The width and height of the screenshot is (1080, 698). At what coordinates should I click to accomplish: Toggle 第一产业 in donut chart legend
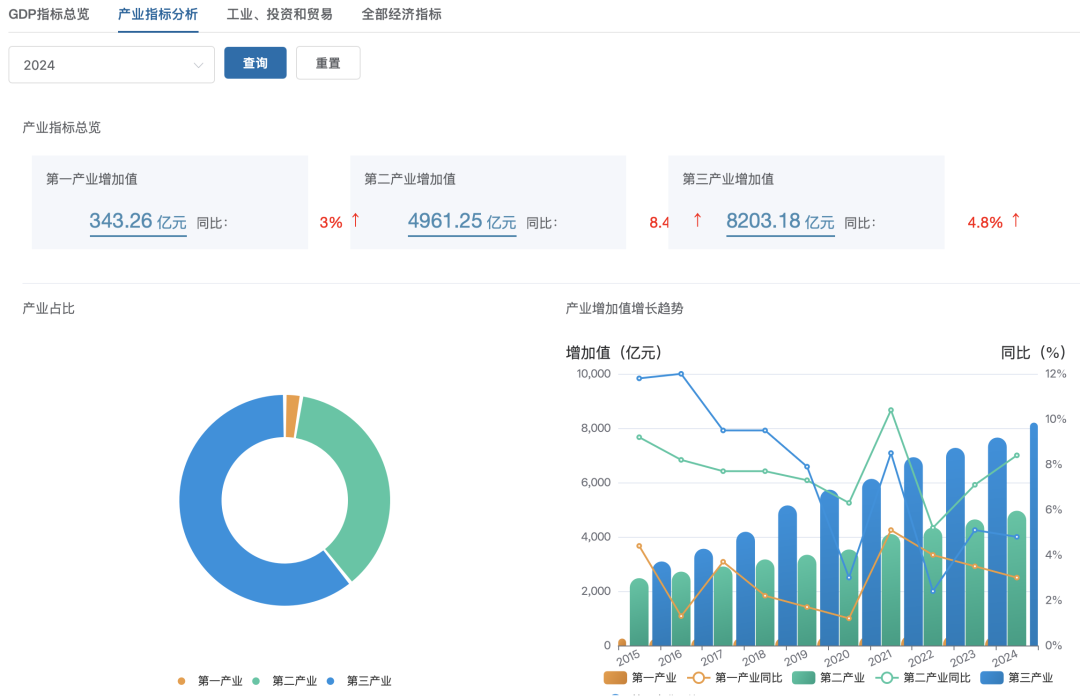click(x=210, y=681)
